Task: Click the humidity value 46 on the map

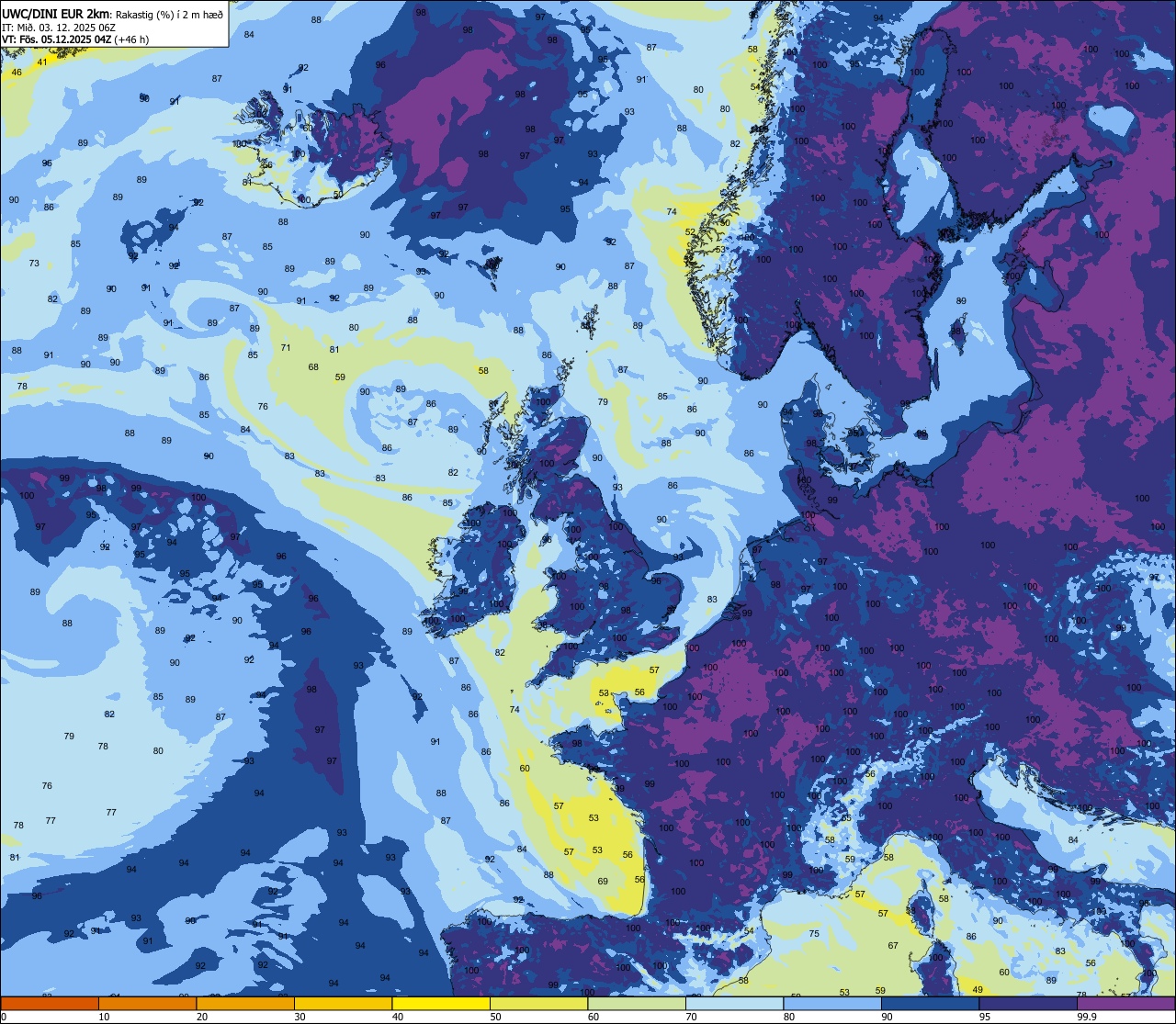Action: pyautogui.click(x=17, y=72)
